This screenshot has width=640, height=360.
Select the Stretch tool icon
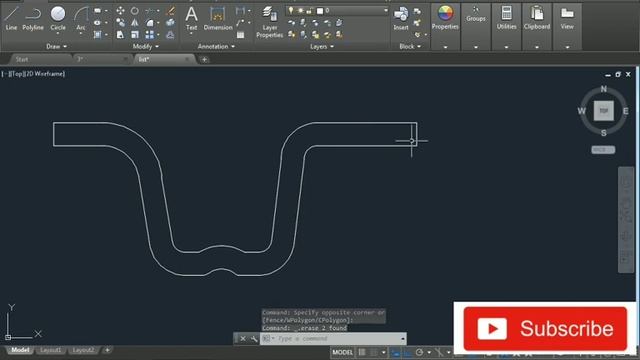[x=120, y=35]
